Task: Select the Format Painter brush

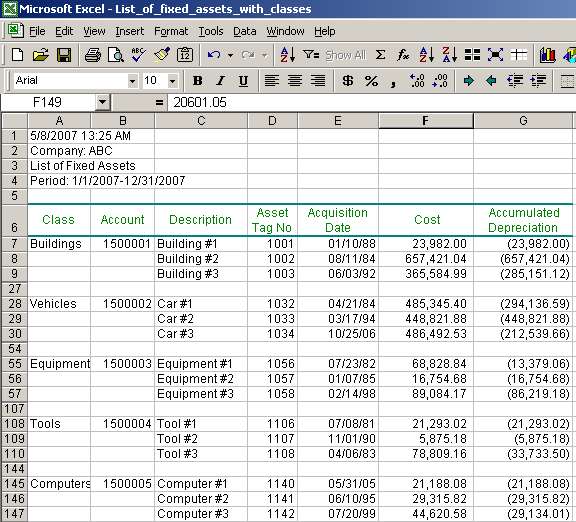Action: 162,55
